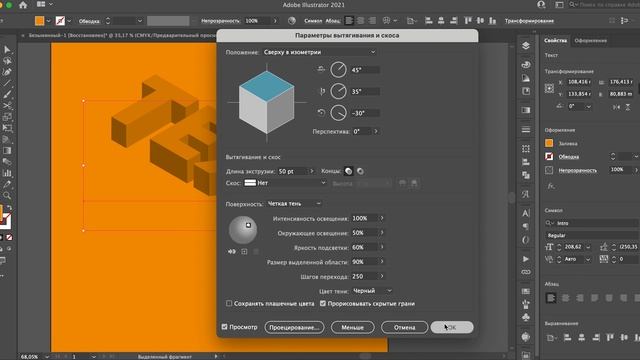Viewport: 640px width, 360px height.
Task: Turn off cap for hollow appearance
Action: coord(360,171)
